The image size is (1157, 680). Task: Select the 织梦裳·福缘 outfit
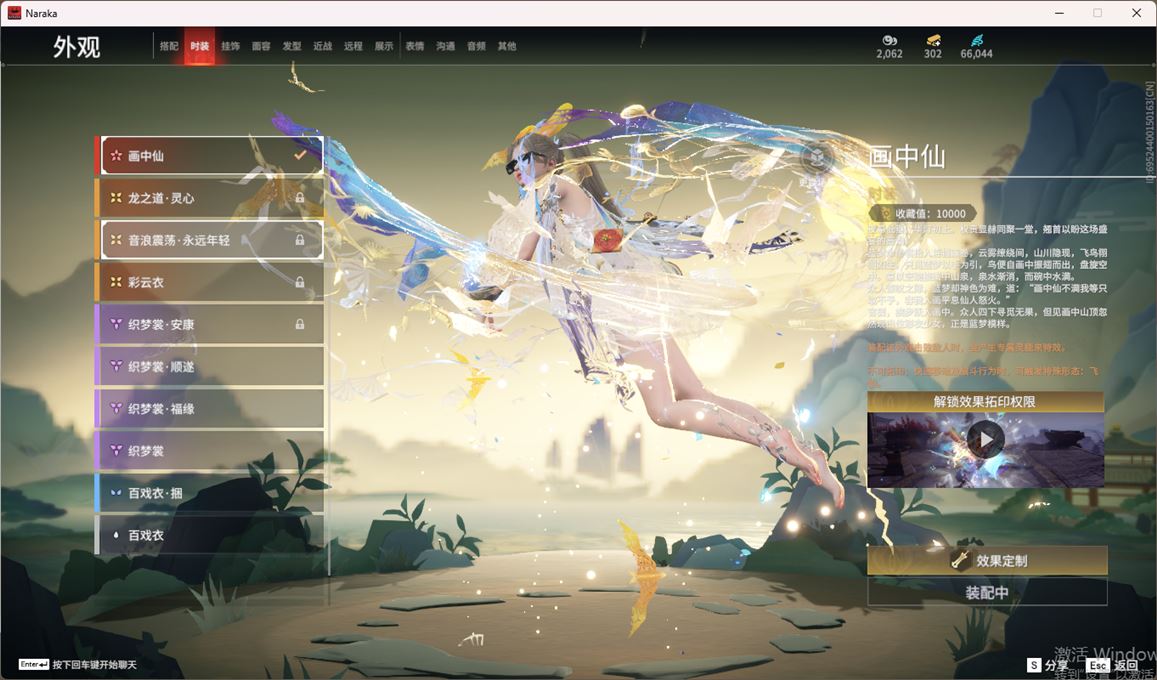210,409
